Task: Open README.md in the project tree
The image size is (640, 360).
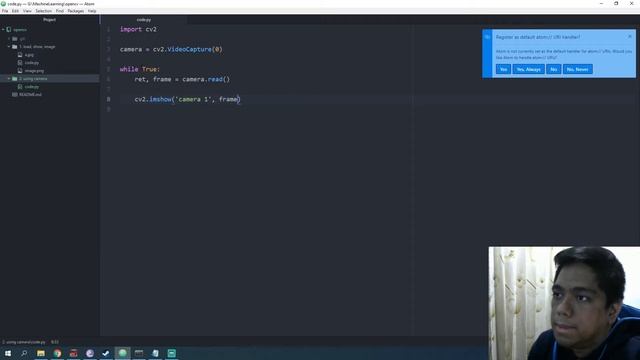Action: (x=30, y=95)
